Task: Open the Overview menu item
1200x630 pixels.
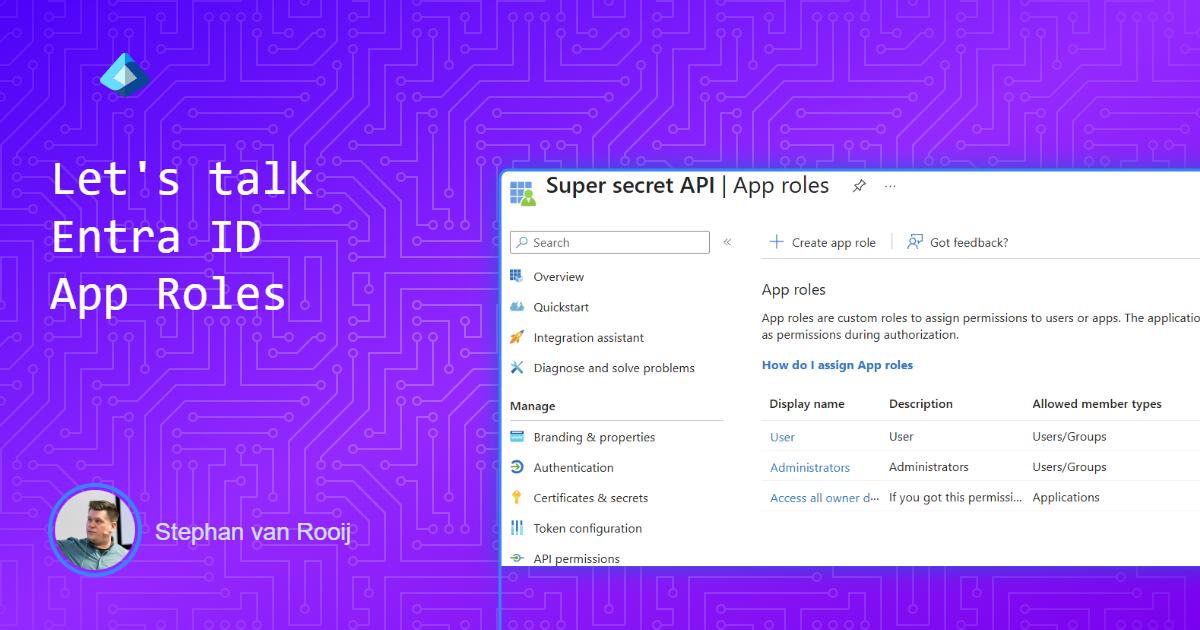Action: (x=559, y=277)
